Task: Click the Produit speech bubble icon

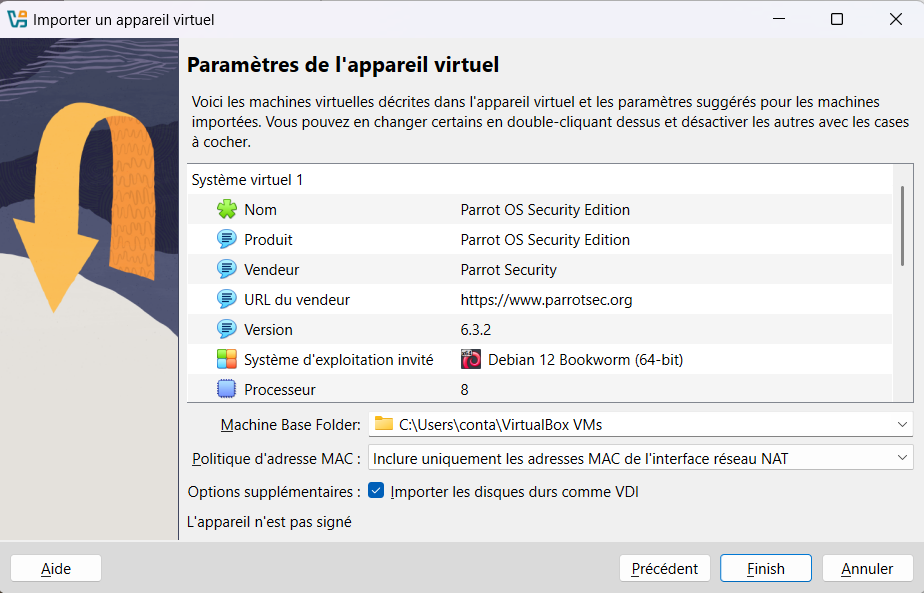Action: point(227,239)
